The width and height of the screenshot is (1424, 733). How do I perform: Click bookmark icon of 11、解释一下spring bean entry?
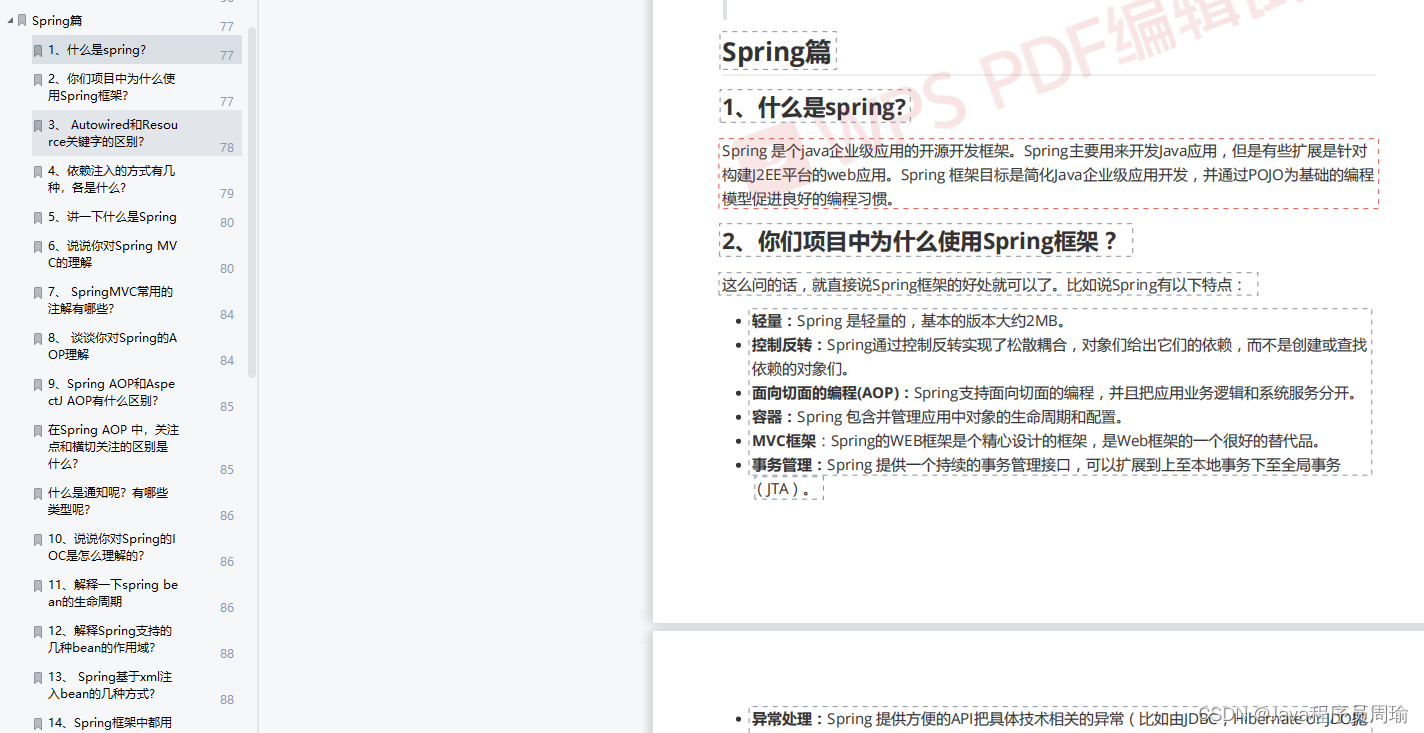point(38,585)
